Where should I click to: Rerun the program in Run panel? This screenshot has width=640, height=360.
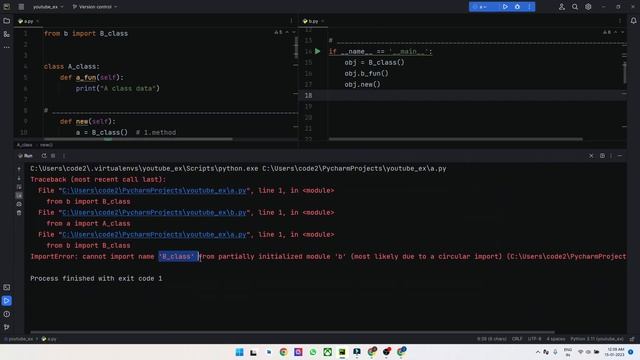[x=44, y=156]
